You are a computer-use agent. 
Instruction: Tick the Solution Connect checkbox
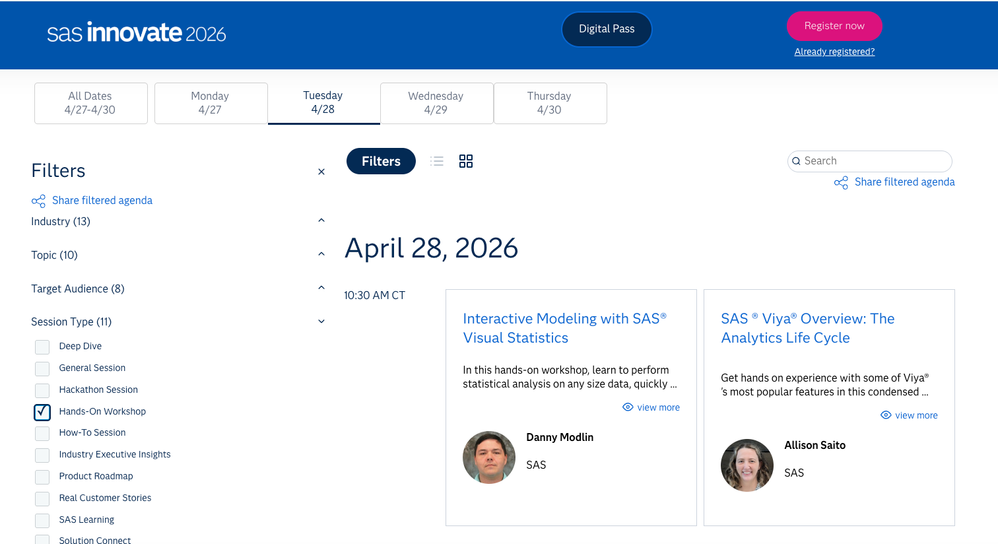tap(42, 540)
